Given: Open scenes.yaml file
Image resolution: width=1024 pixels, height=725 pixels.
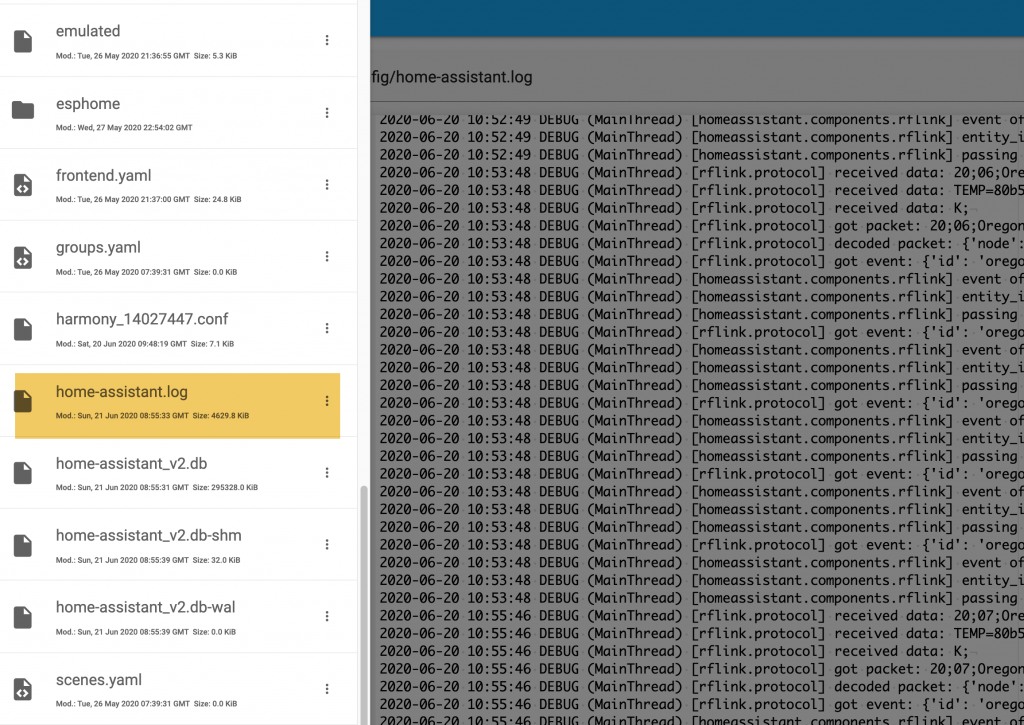Looking at the screenshot, I should tap(99, 681).
